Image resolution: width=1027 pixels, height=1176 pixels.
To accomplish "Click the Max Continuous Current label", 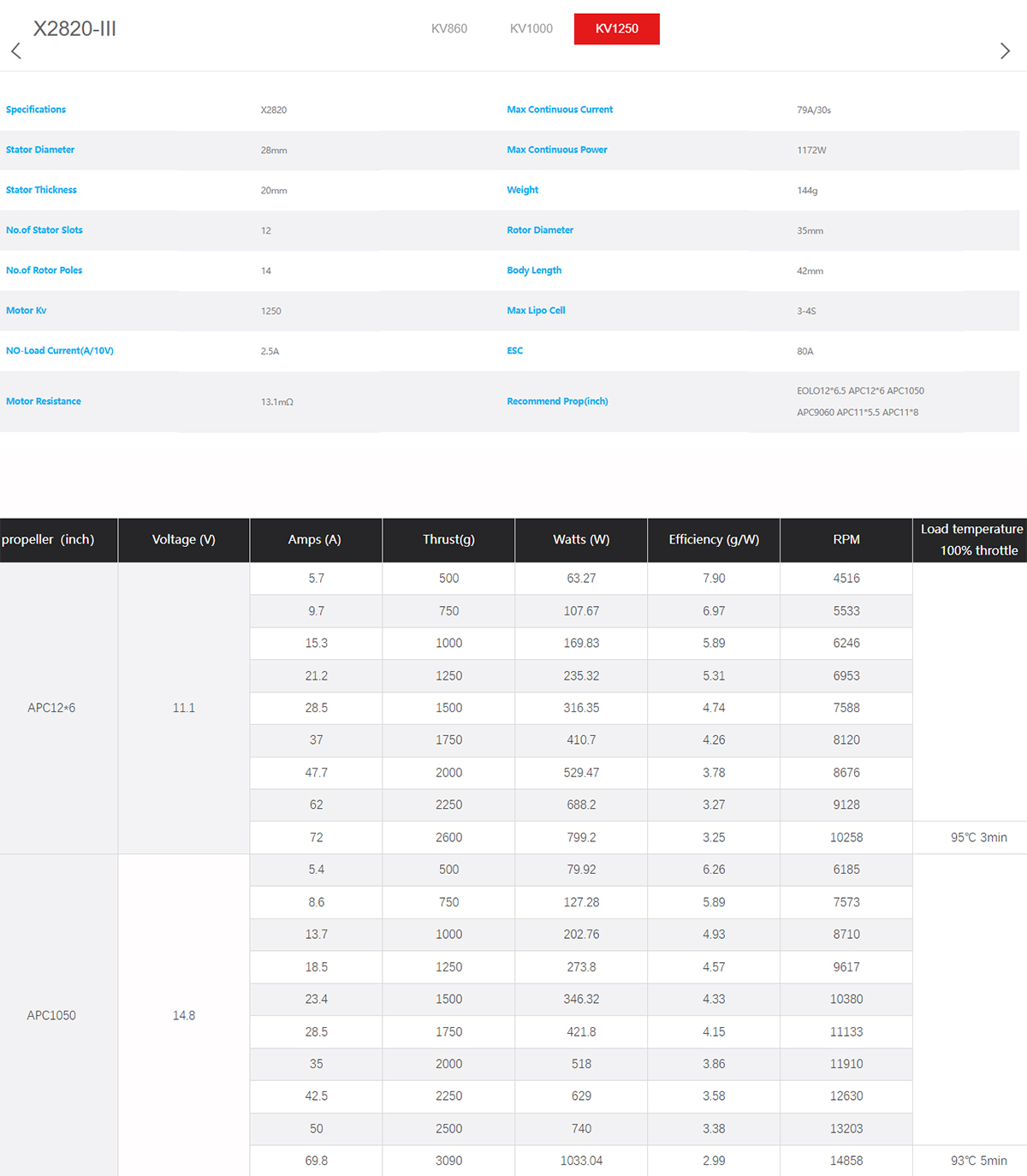I will (x=560, y=110).
